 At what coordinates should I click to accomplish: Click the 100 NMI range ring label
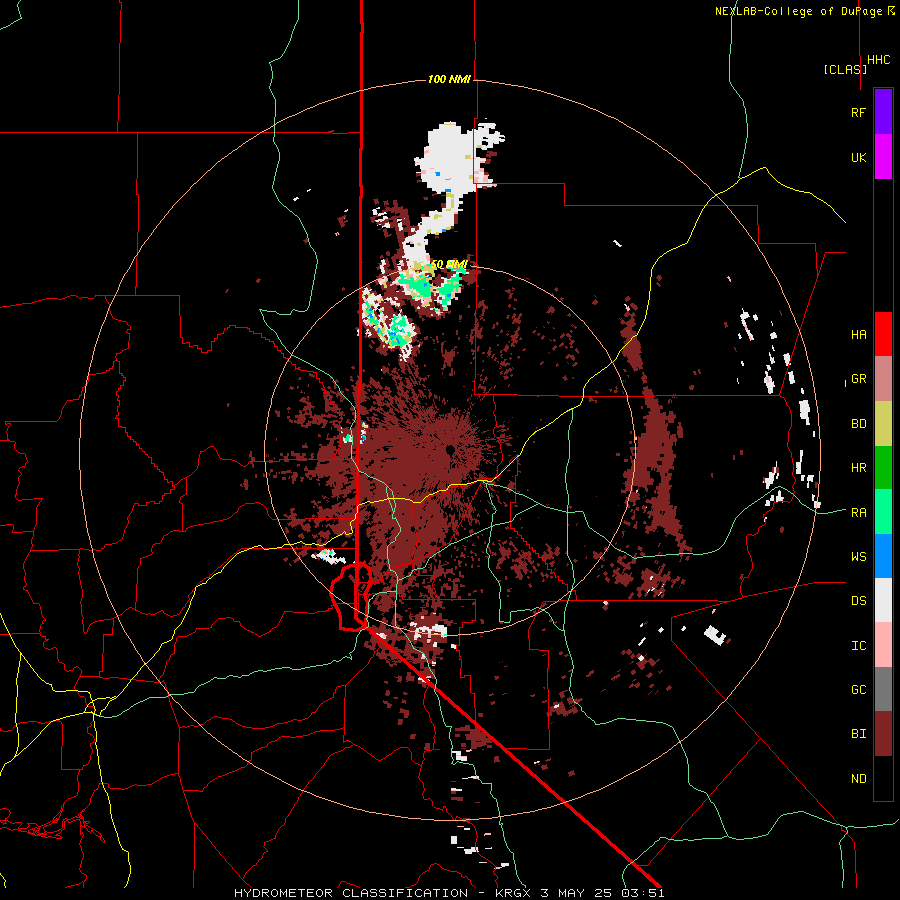(x=449, y=79)
